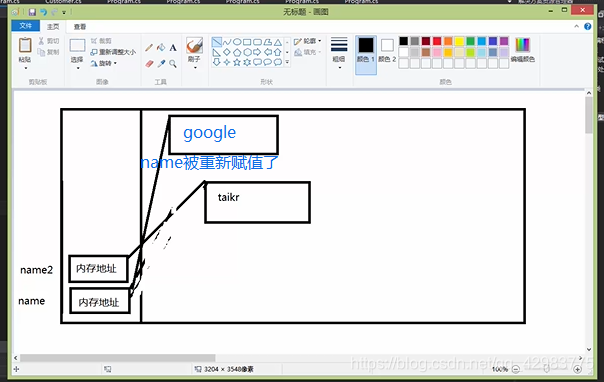The height and width of the screenshot is (382, 604).
Task: Open Brushes (刷子) dropdown arrow
Action: tap(195, 68)
